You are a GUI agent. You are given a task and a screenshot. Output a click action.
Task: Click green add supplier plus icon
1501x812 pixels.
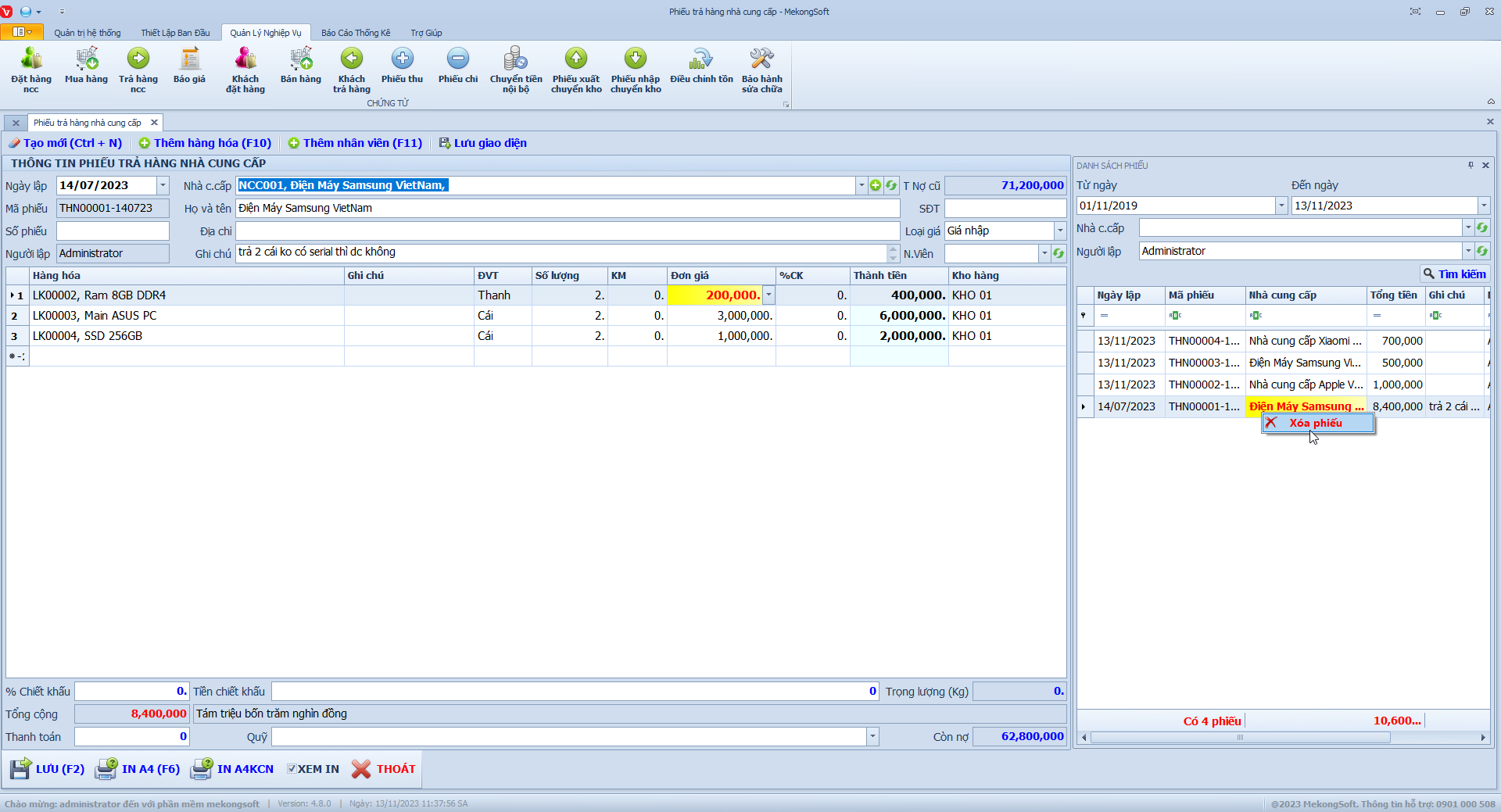pyautogui.click(x=876, y=186)
